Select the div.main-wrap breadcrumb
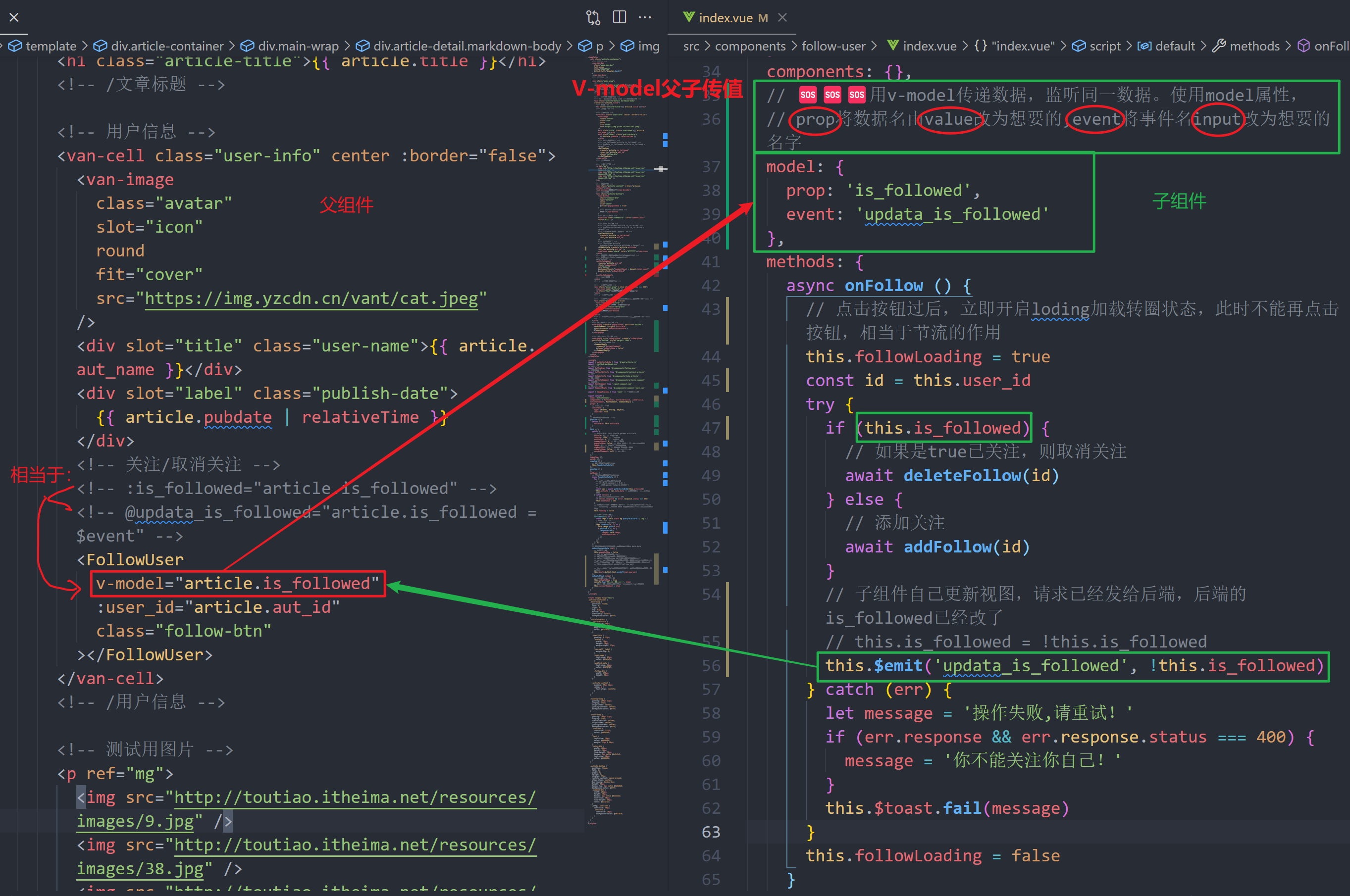 (298, 46)
